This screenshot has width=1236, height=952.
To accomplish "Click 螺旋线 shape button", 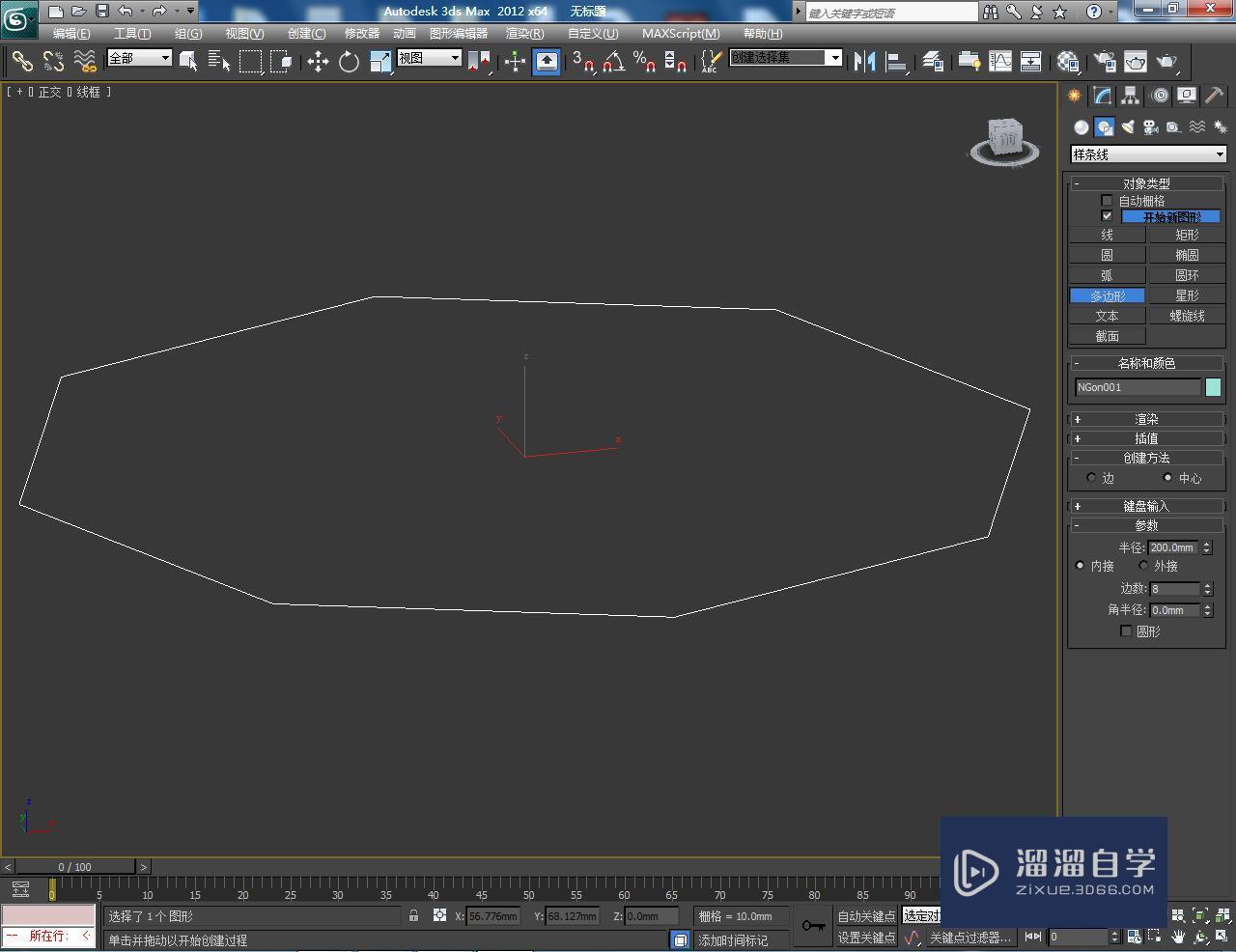I will point(1187,316).
